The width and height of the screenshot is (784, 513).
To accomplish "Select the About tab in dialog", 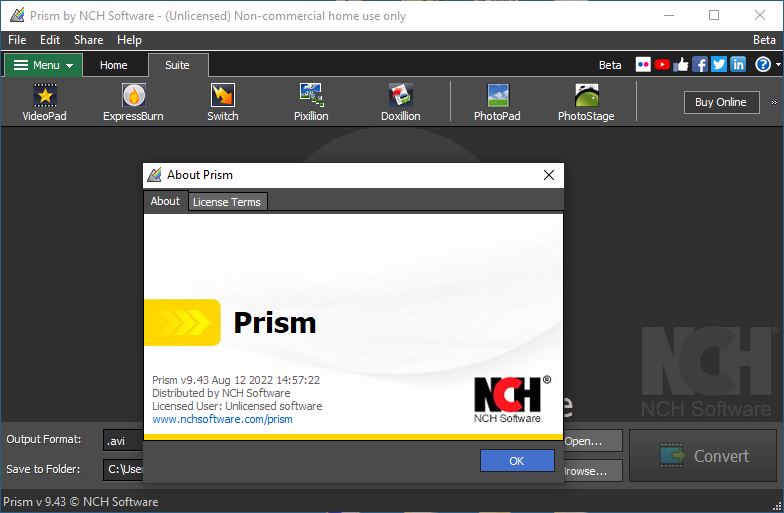I will click(x=165, y=201).
